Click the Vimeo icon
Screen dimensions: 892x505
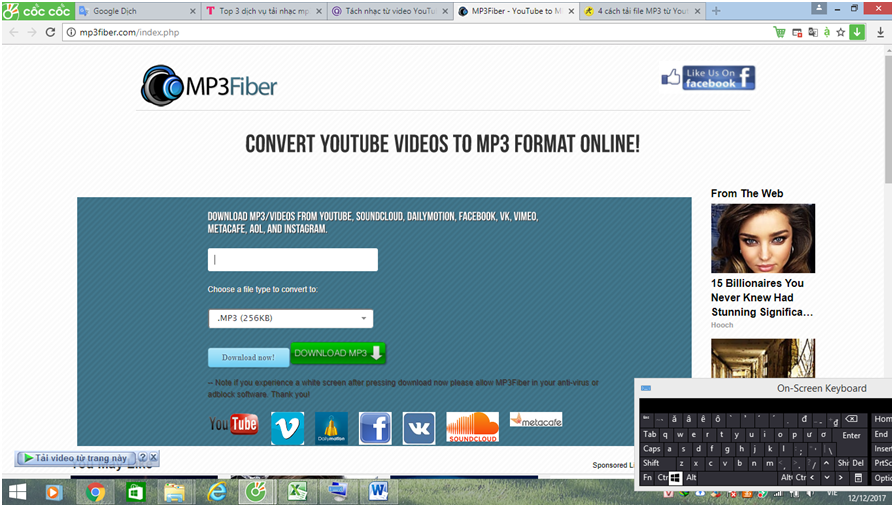click(x=287, y=428)
